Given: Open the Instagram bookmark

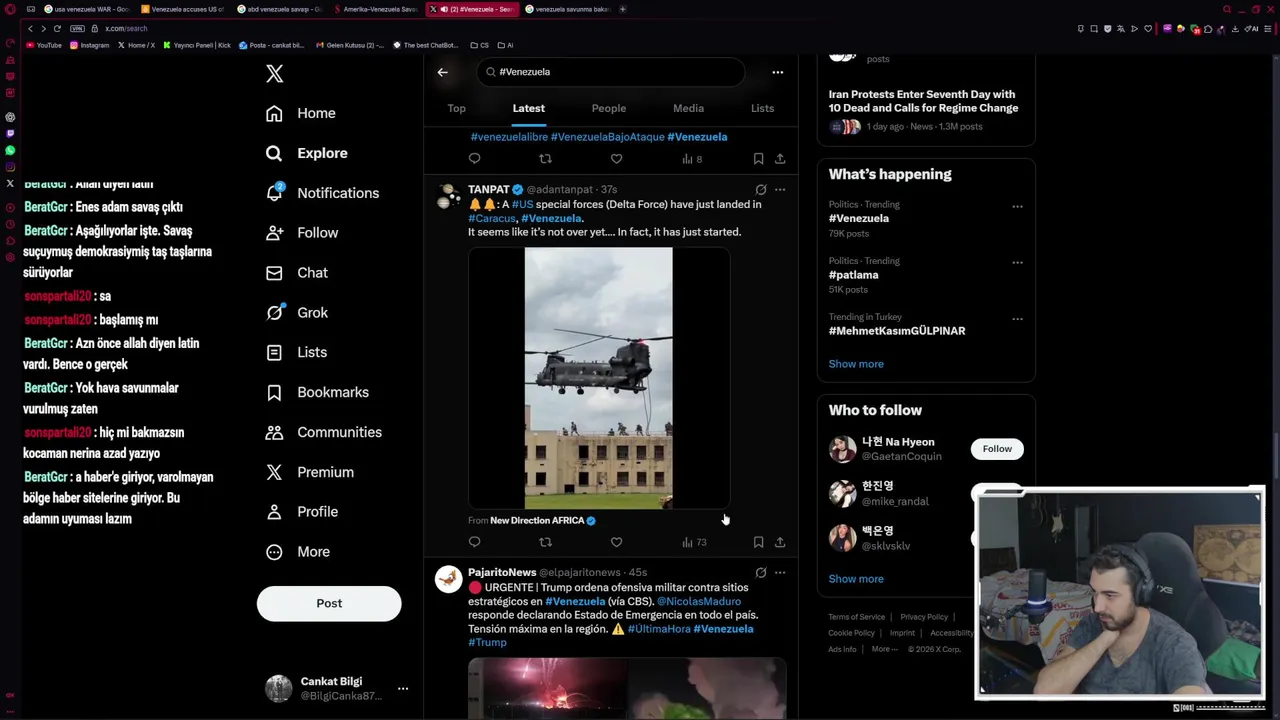Looking at the screenshot, I should (90, 45).
